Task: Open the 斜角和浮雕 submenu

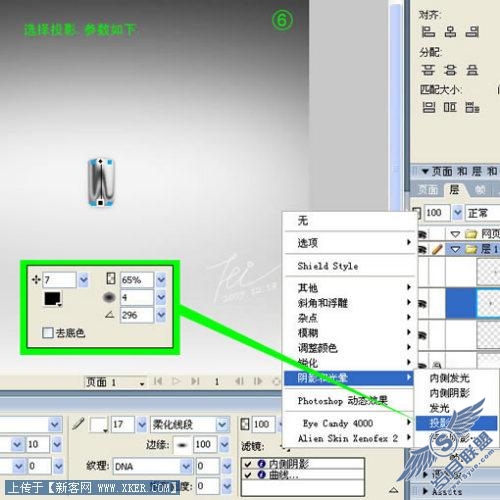Action: 349,303
